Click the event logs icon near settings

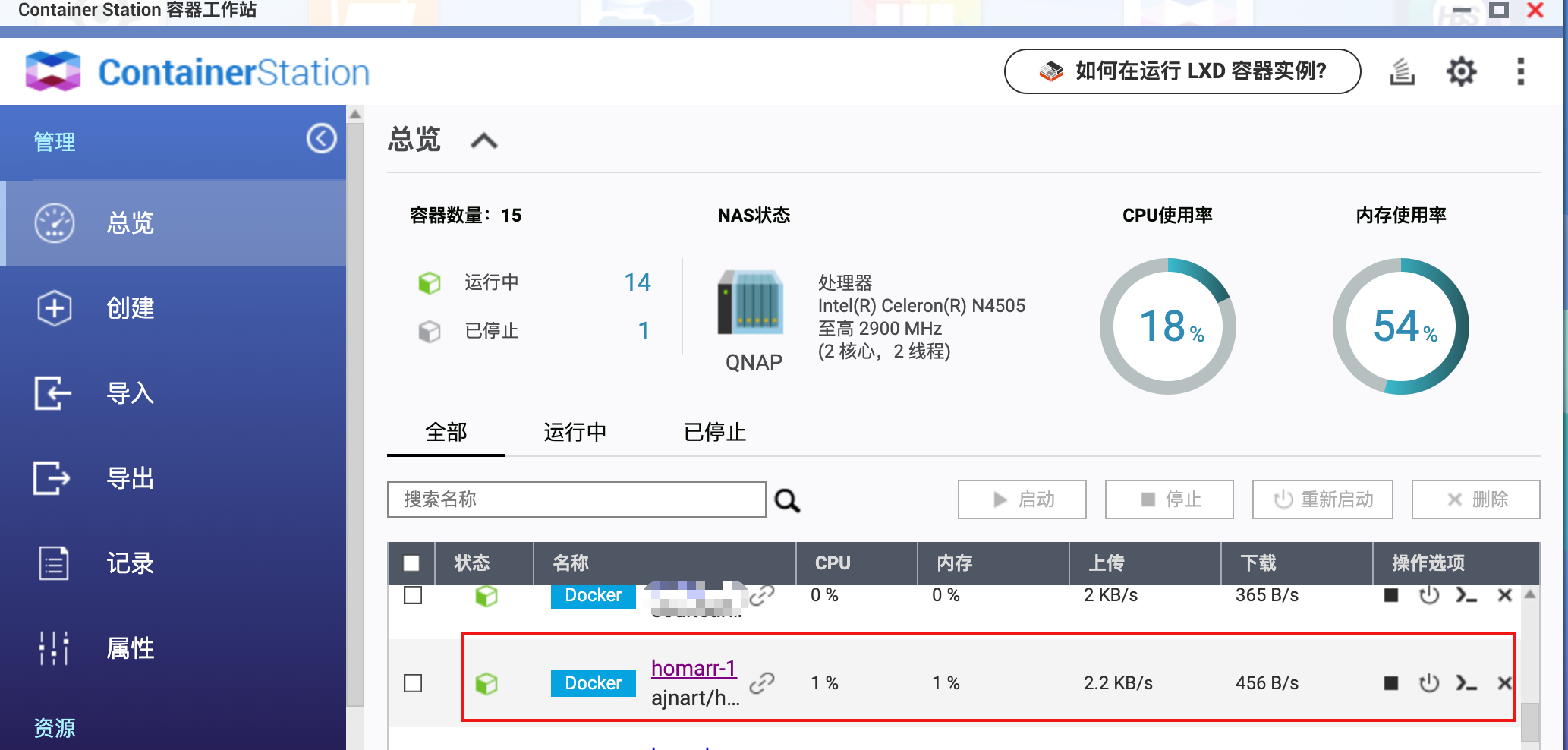tap(1402, 71)
